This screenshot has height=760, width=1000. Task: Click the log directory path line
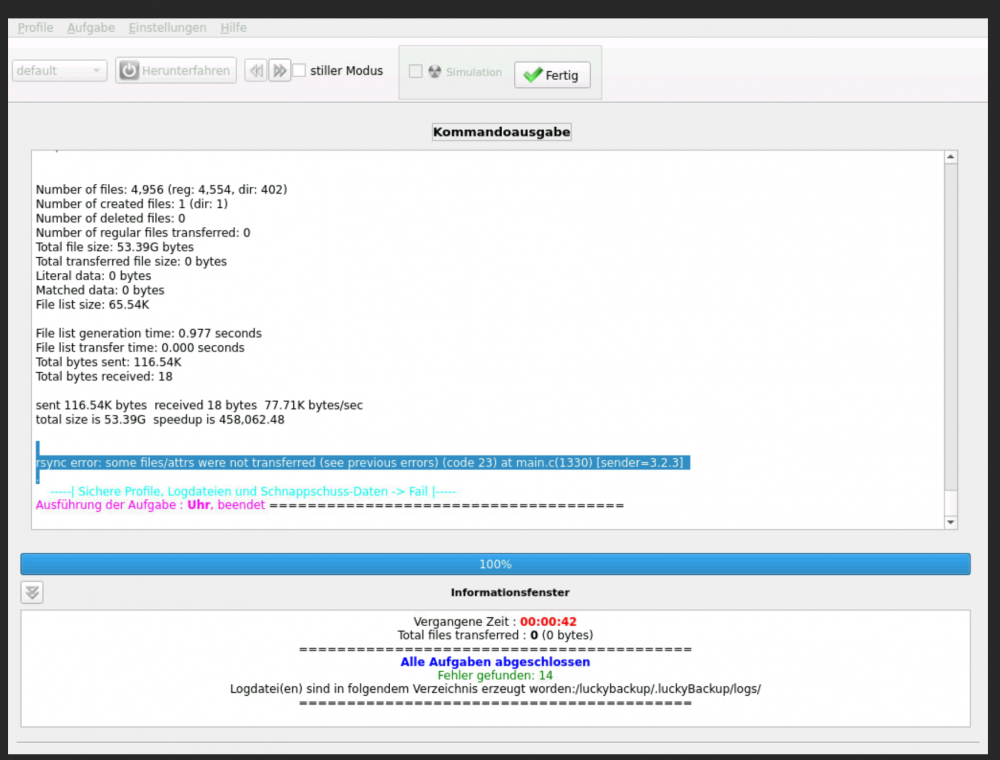point(496,689)
